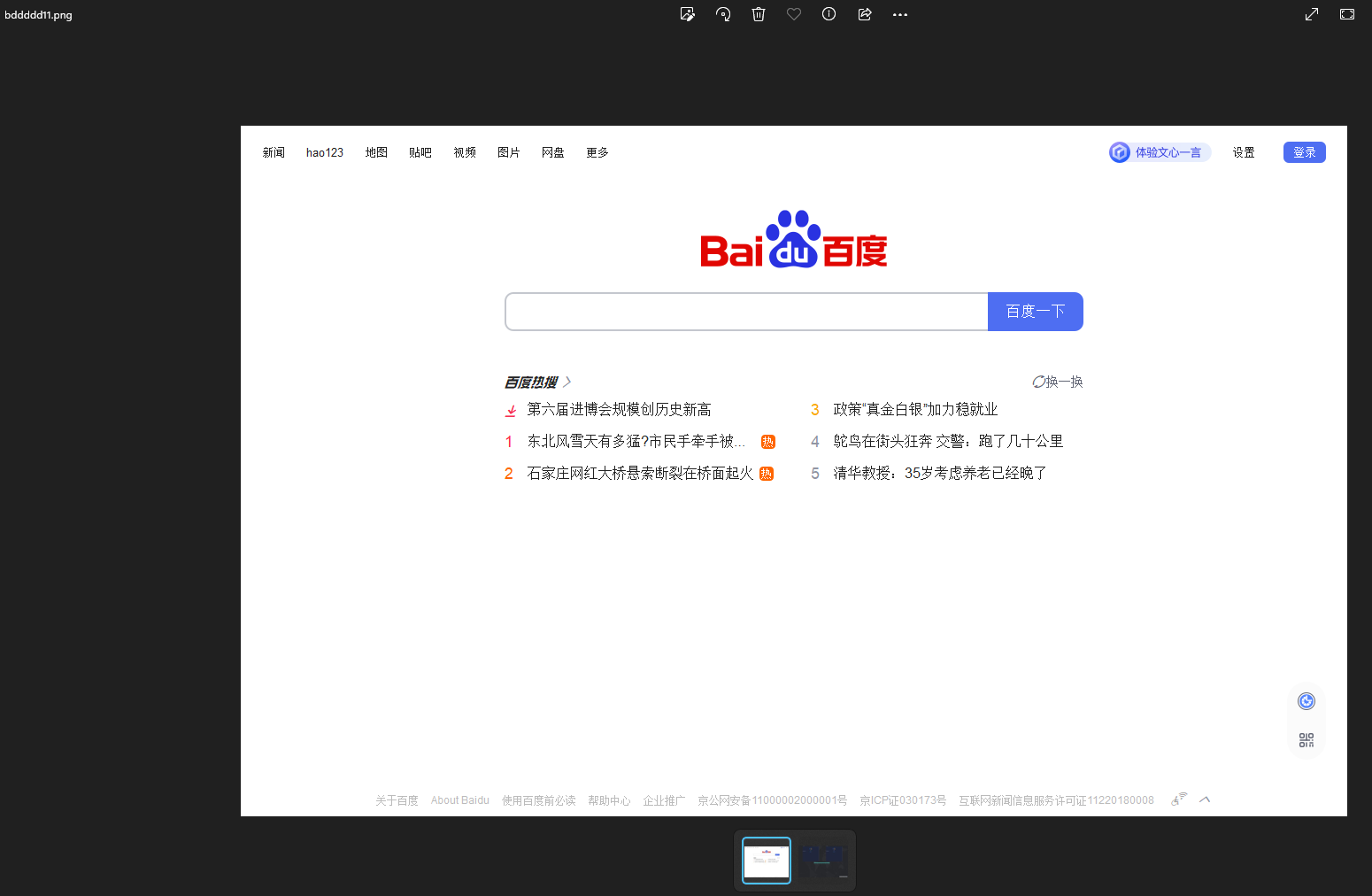Click the 登录 button

click(1305, 152)
